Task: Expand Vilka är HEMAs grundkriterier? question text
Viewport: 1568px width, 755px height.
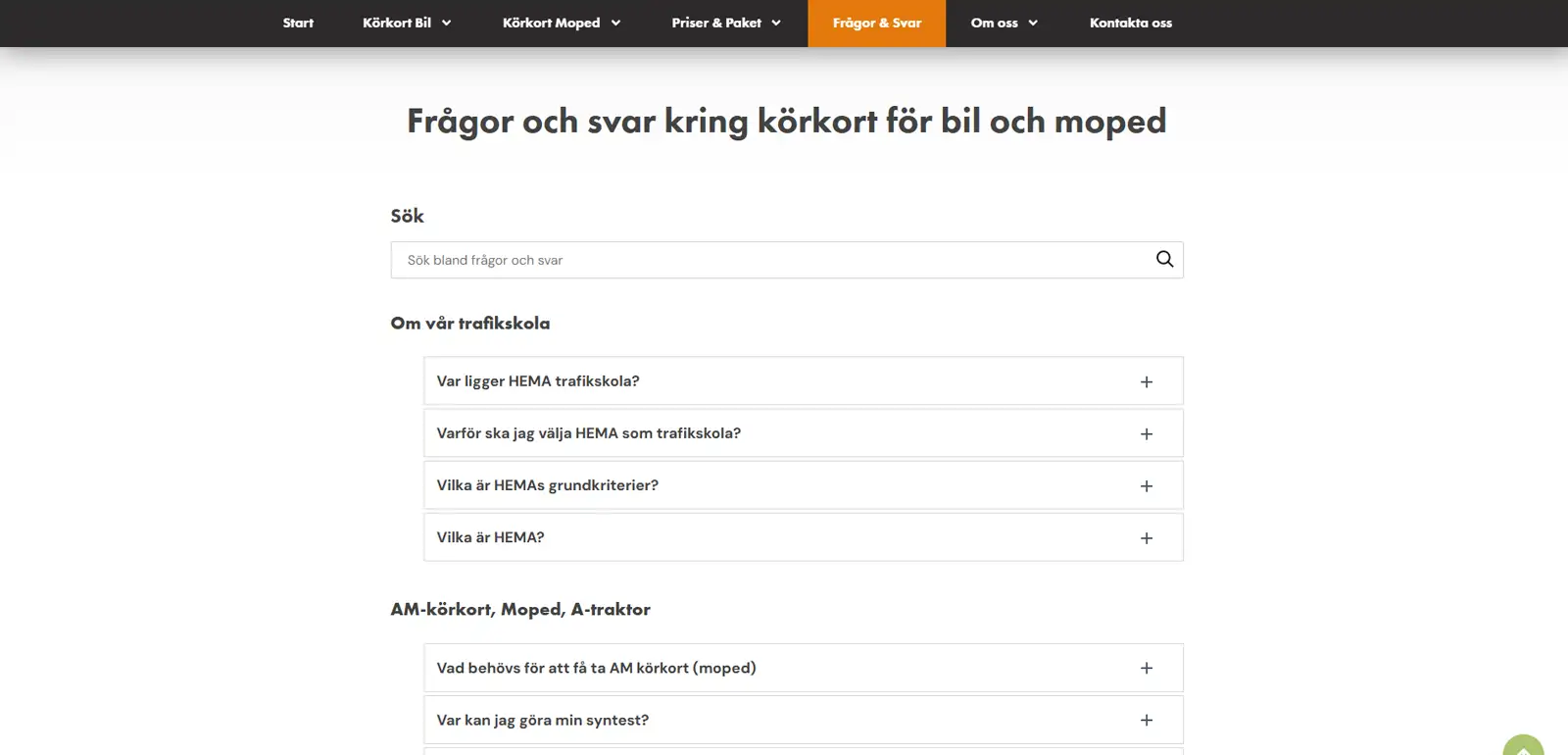Action: [547, 485]
